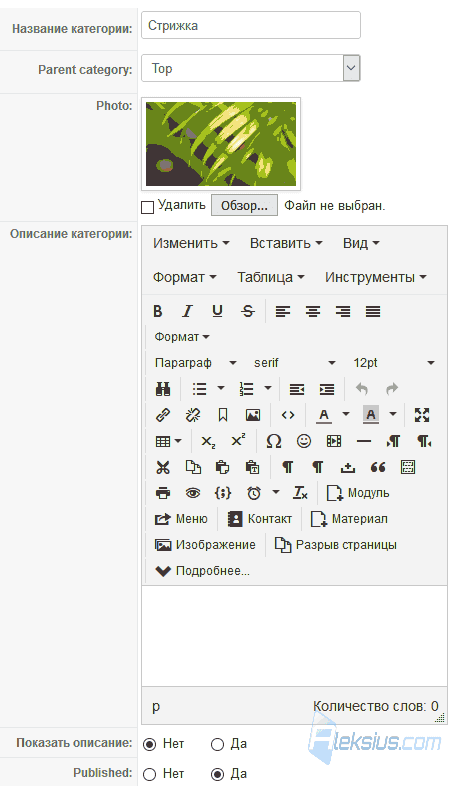Remove link with unlink icon
The height and width of the screenshot is (786, 453).
193,415
